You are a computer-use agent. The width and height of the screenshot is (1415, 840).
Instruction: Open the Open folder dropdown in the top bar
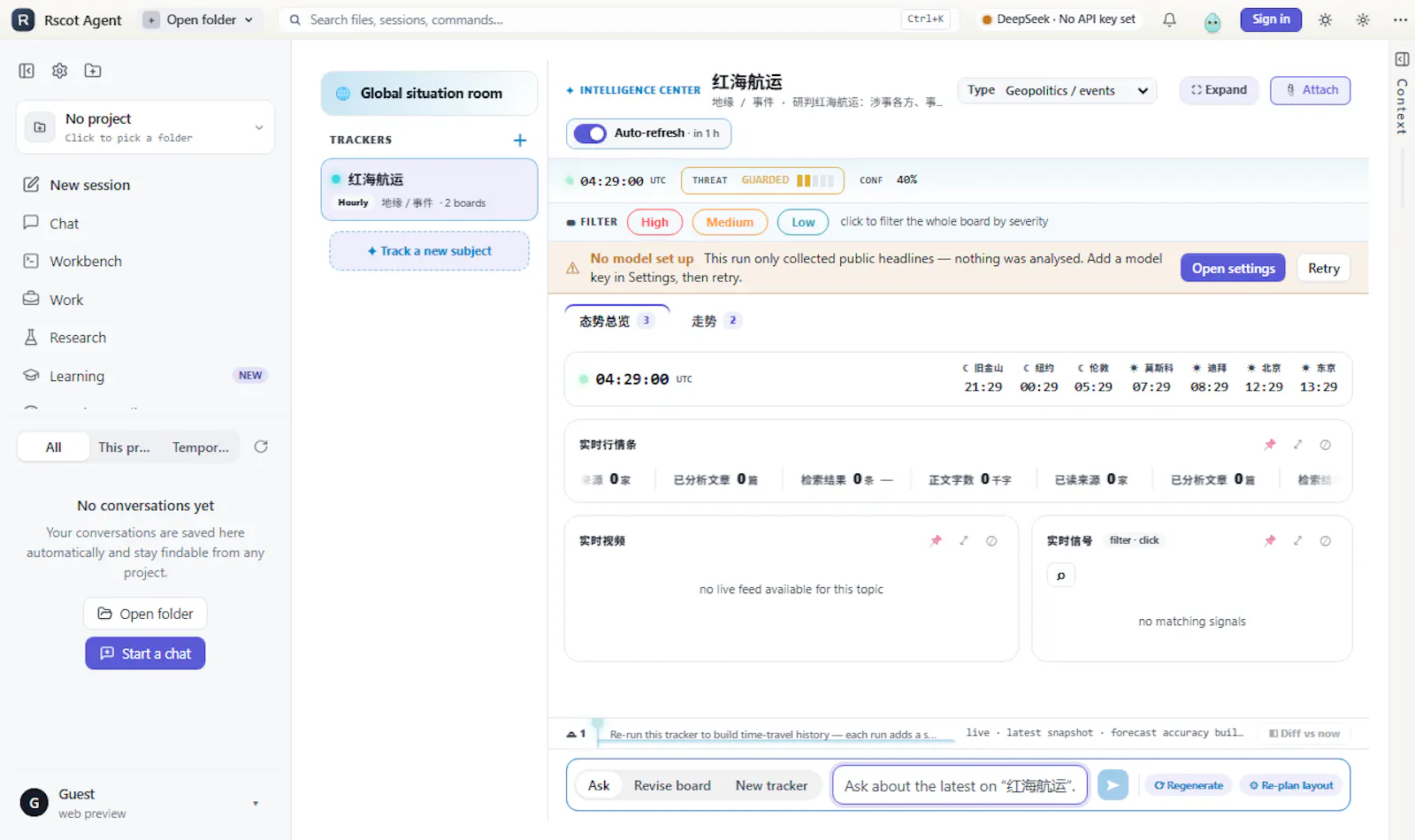[x=201, y=19]
